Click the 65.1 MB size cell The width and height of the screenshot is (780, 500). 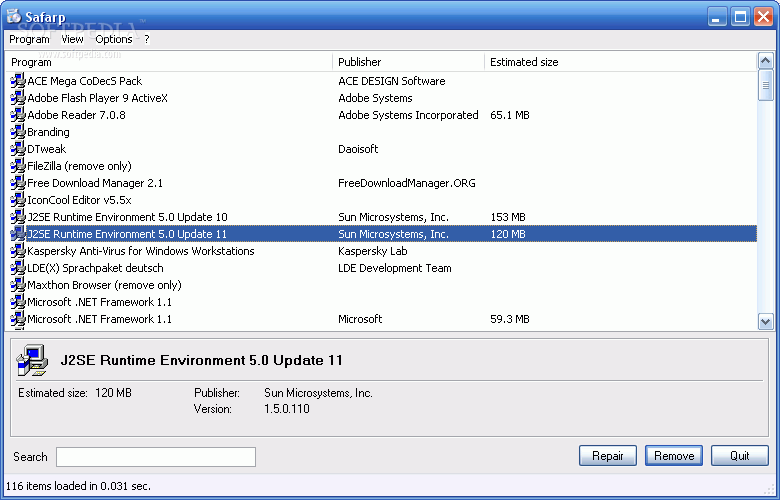point(509,115)
